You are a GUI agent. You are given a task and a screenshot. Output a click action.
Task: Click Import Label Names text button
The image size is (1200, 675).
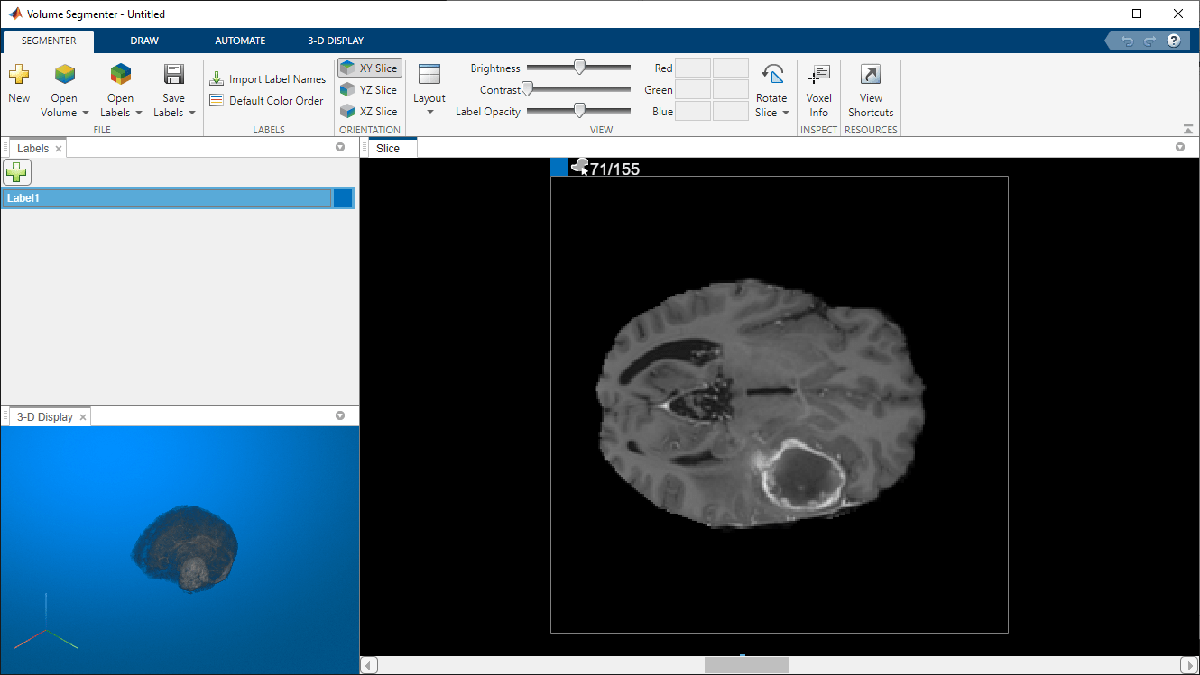click(x=277, y=79)
